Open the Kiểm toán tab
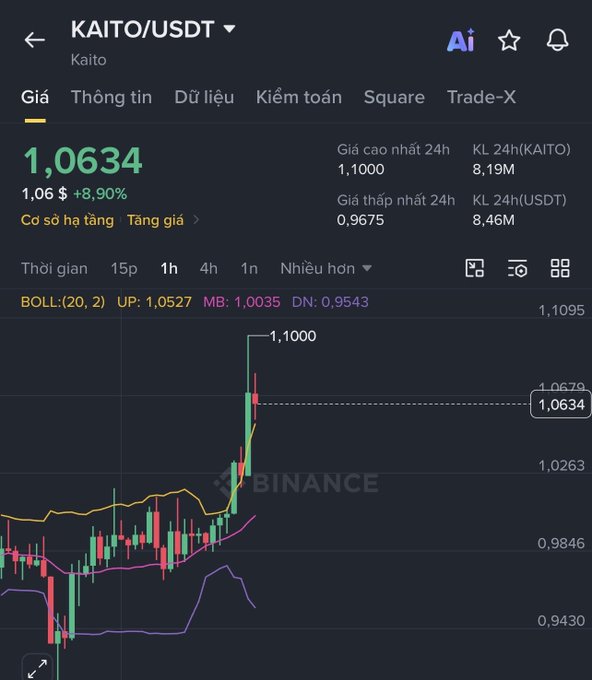The width and height of the screenshot is (592, 680). pos(299,97)
